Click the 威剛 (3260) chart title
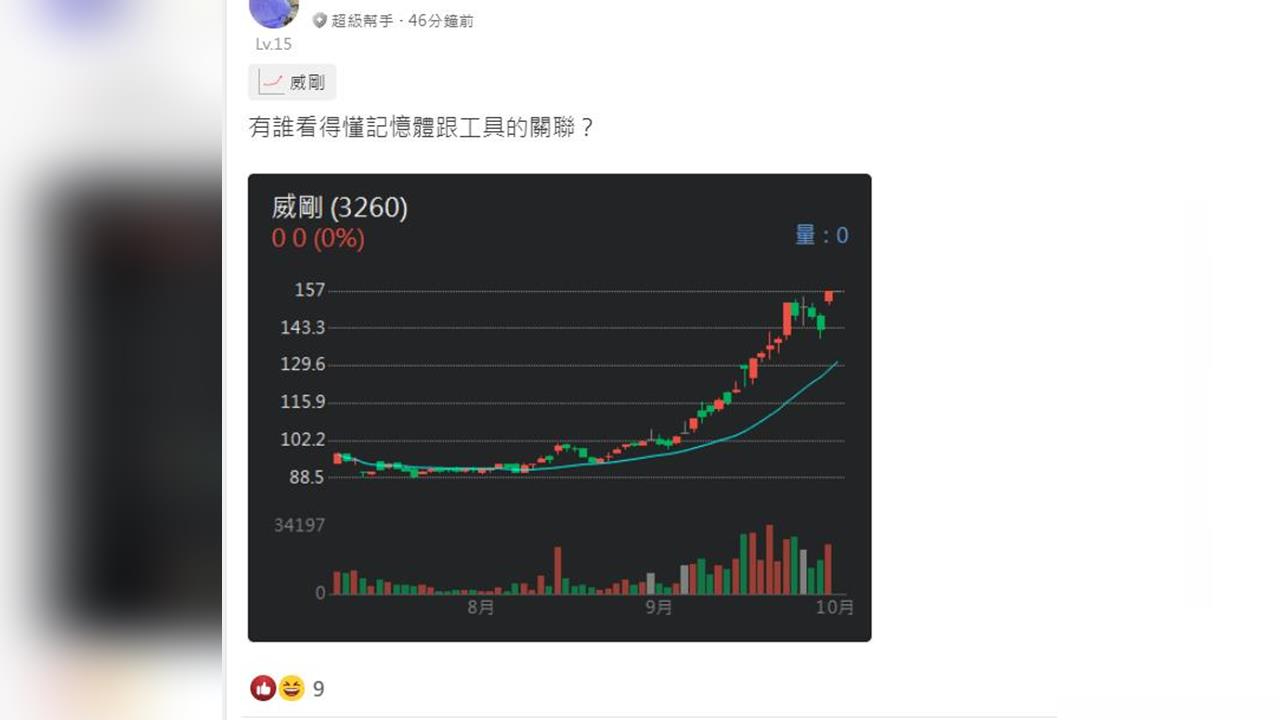 coord(340,207)
